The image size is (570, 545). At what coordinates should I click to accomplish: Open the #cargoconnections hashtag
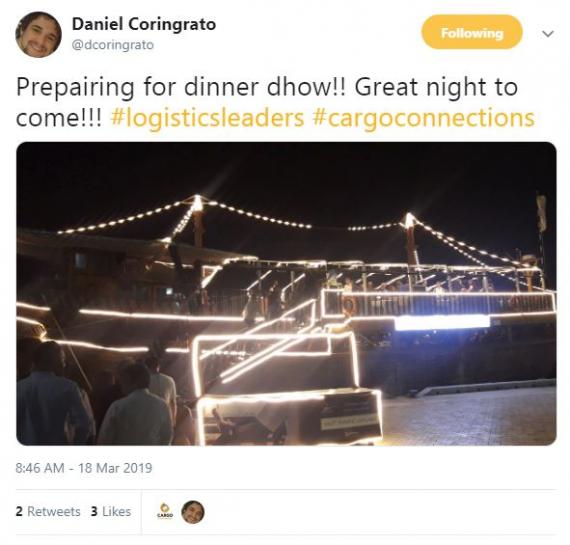424,119
